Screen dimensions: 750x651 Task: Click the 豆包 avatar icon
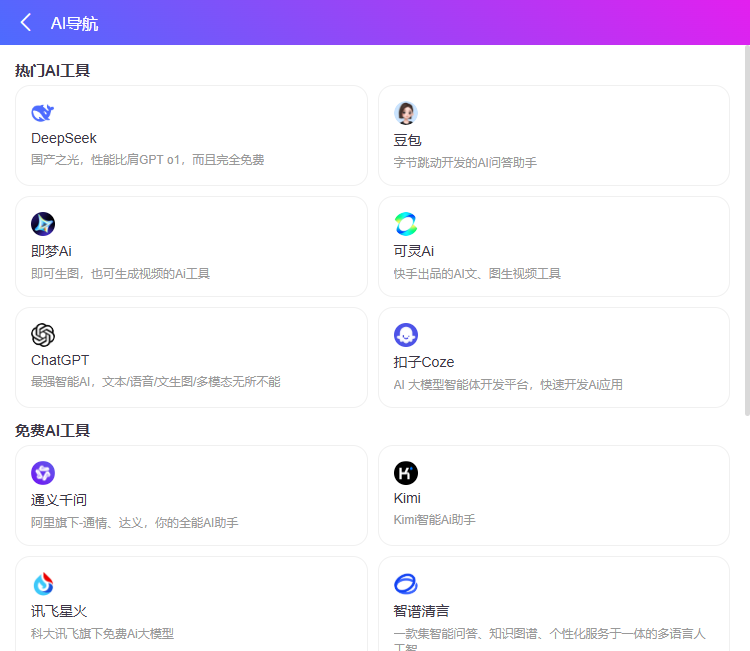pyautogui.click(x=406, y=113)
